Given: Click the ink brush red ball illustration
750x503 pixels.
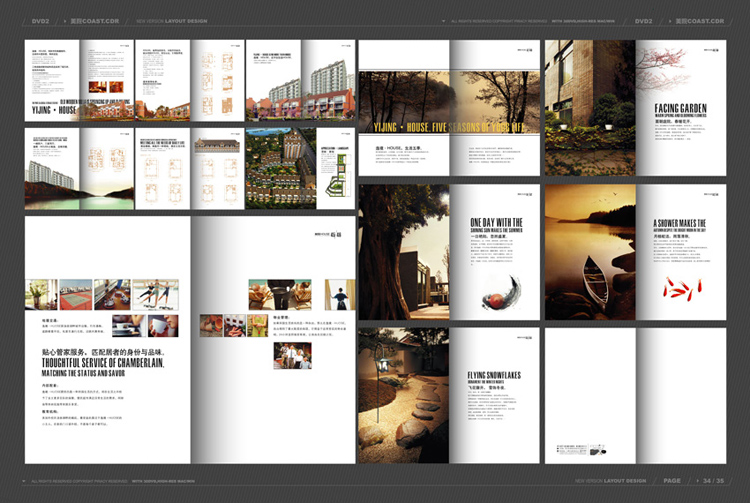Looking at the screenshot, I should (x=501, y=292).
